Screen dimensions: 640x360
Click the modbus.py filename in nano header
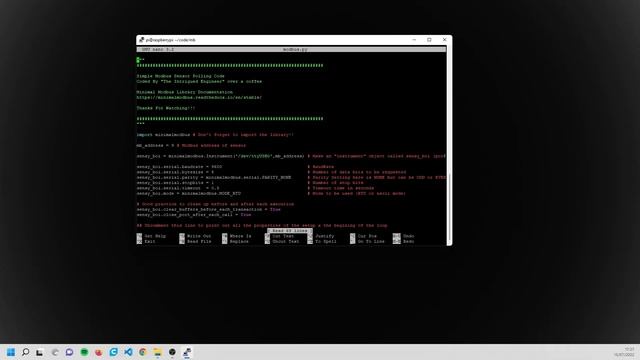[295, 49]
